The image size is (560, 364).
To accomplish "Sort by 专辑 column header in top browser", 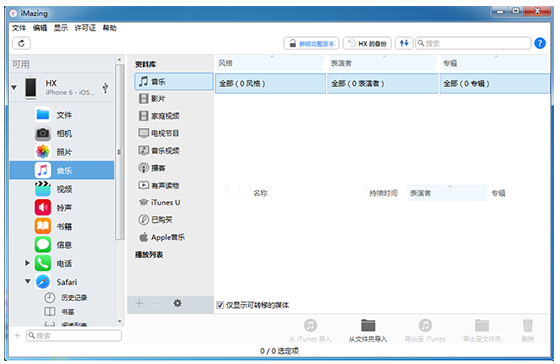I will [x=495, y=63].
